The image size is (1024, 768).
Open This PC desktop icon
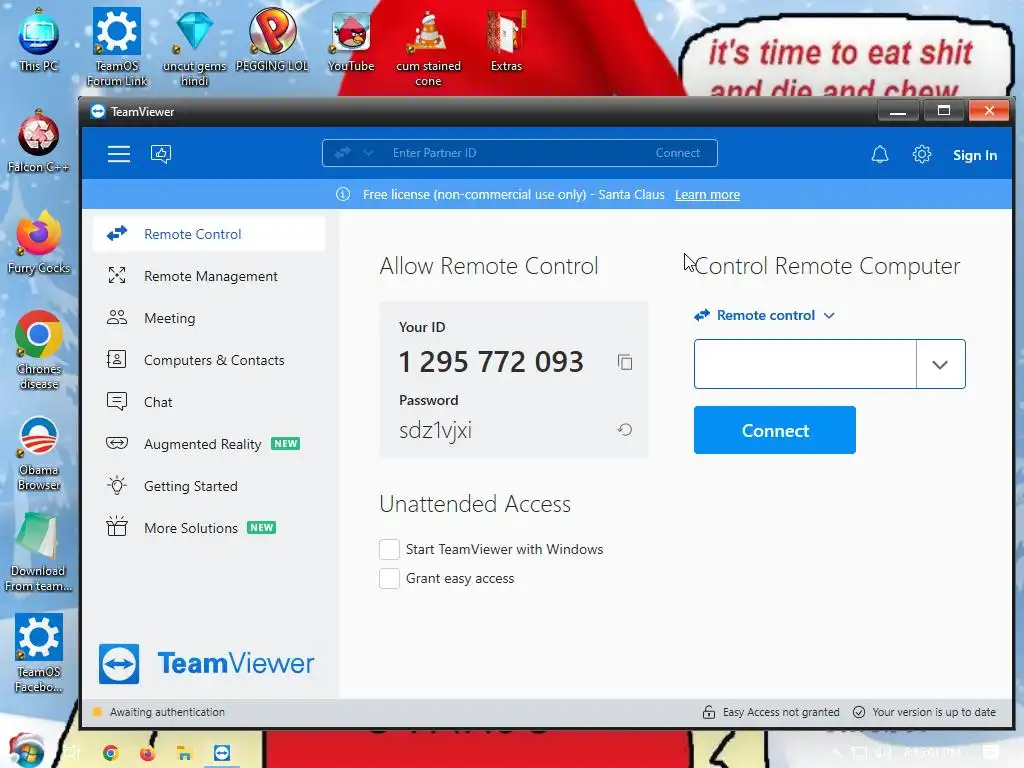pos(38,40)
